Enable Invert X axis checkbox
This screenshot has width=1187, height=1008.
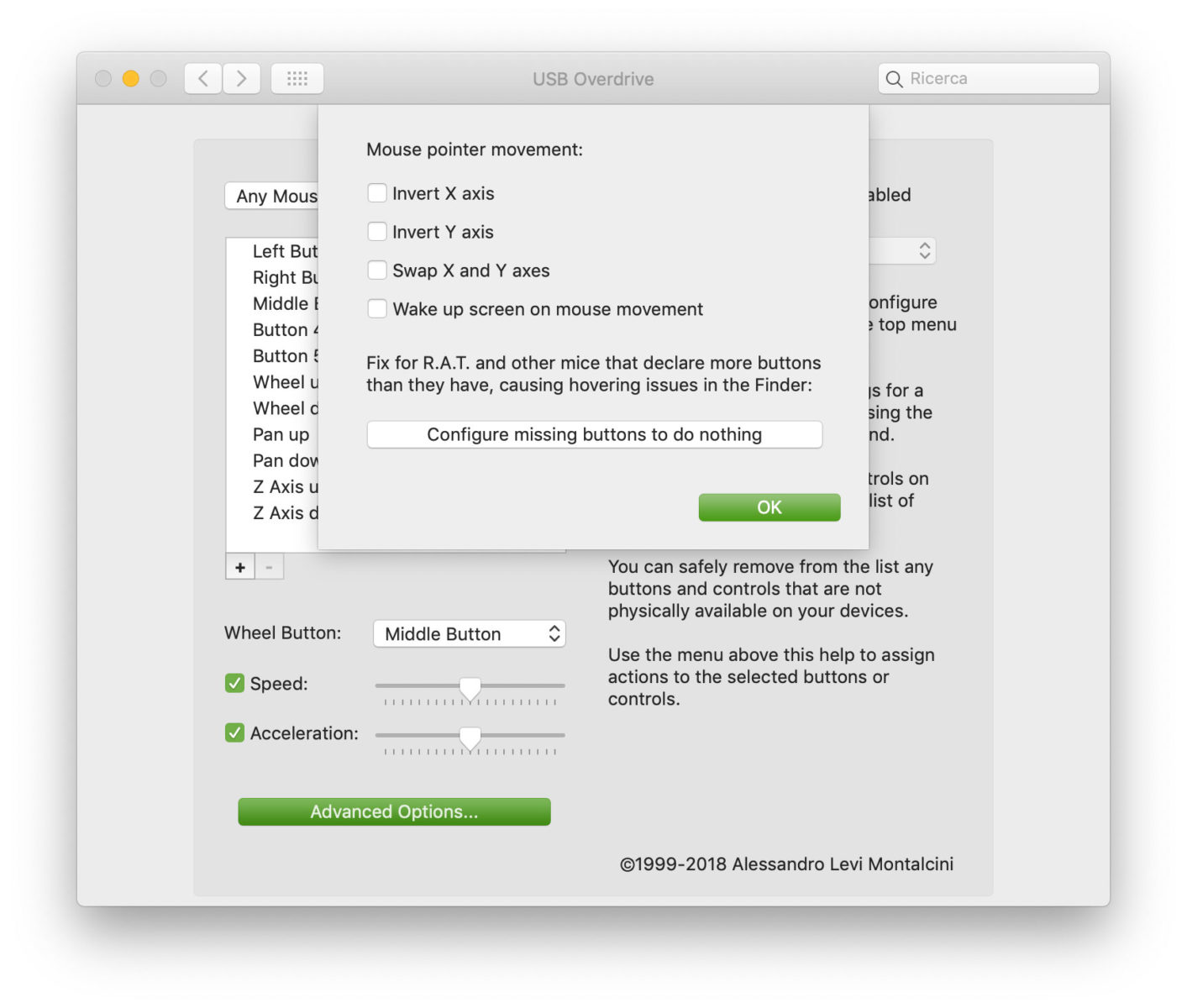(377, 193)
